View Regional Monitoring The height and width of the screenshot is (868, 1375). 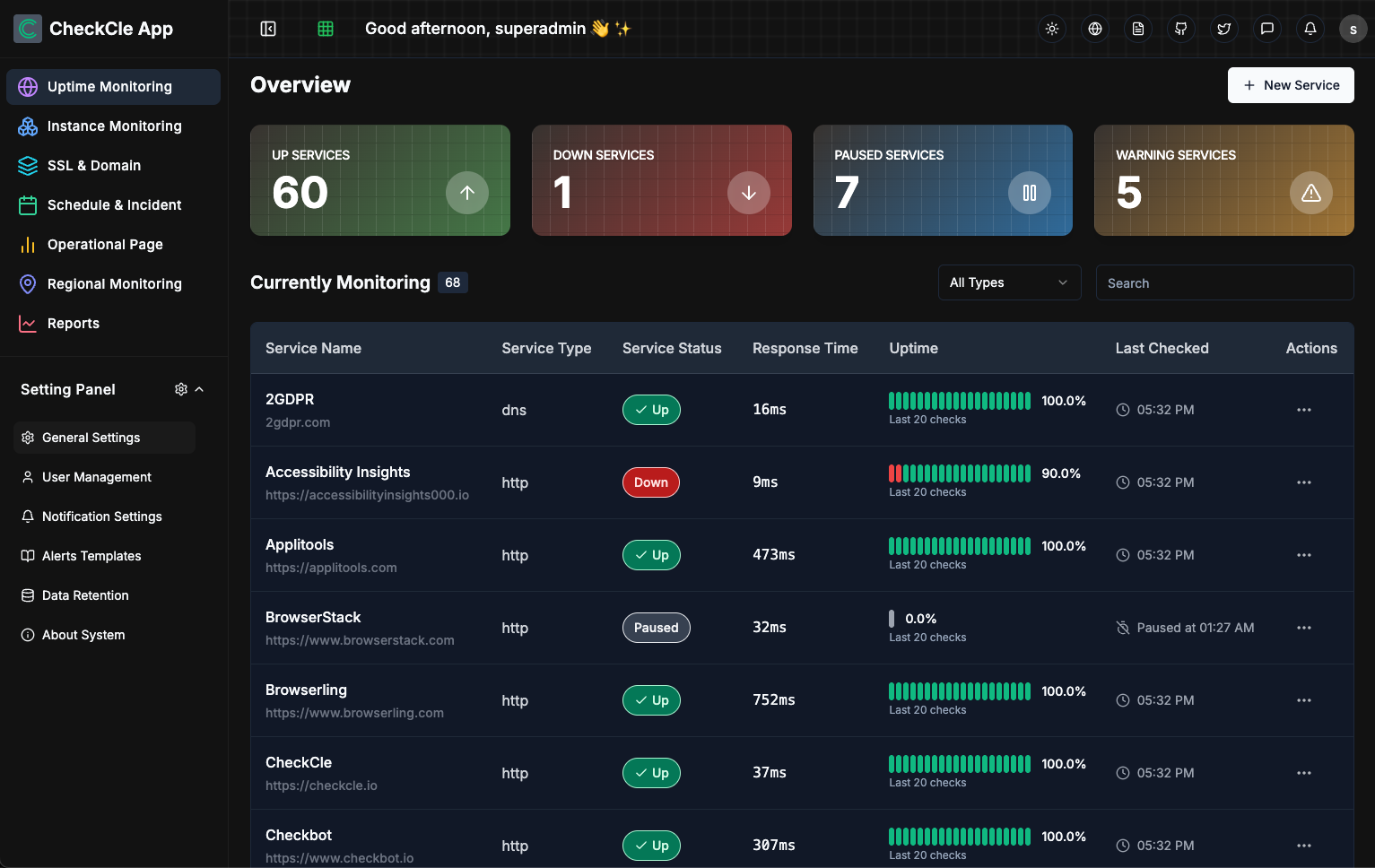pyautogui.click(x=114, y=283)
